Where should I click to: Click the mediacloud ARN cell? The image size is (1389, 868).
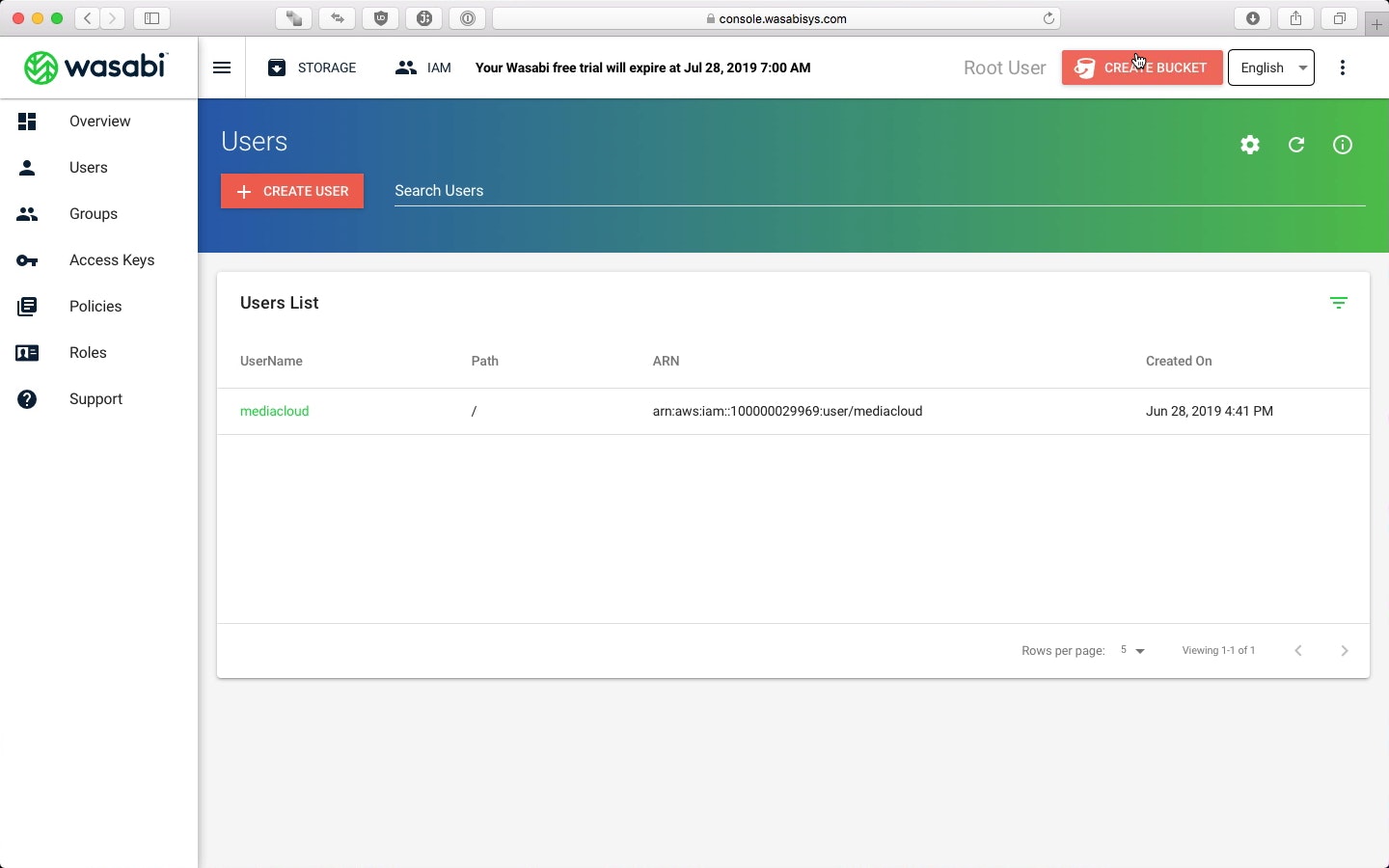click(x=787, y=411)
